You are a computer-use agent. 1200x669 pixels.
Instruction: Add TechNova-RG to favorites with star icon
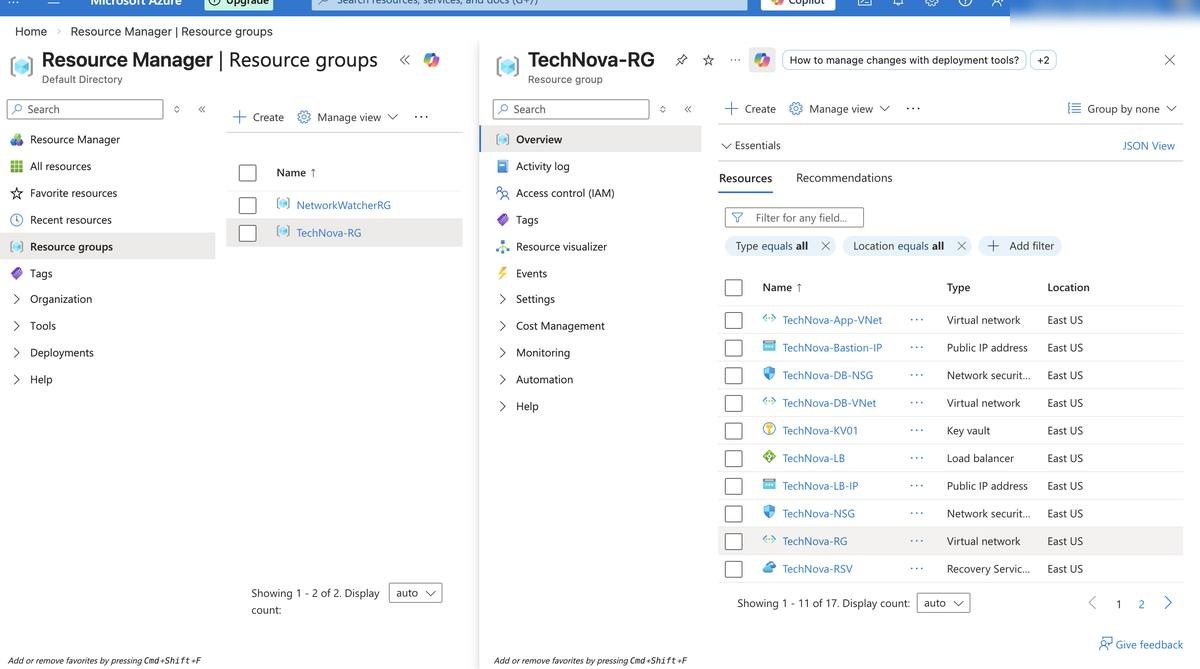pos(708,60)
